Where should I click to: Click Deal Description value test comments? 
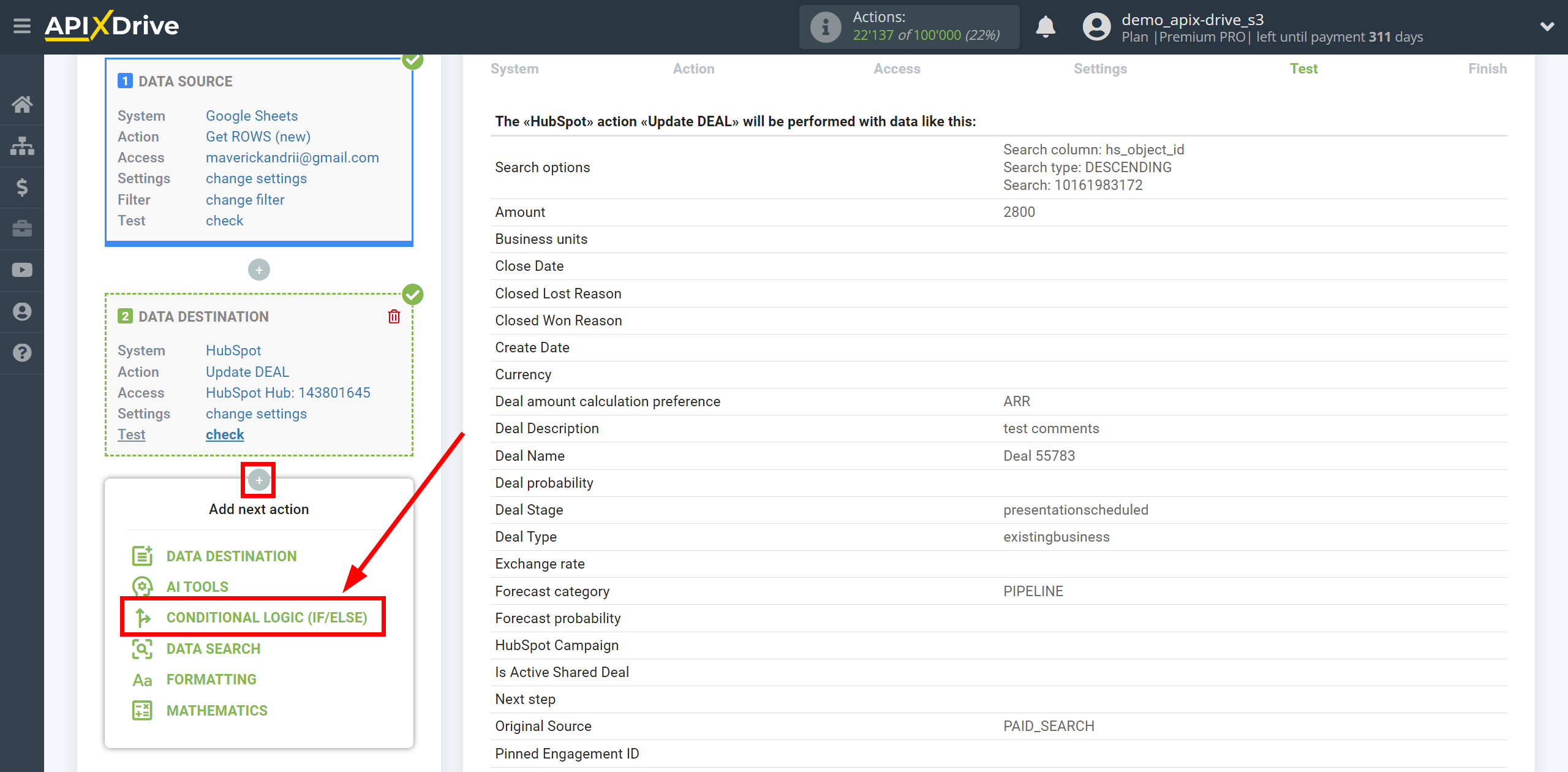tap(1051, 428)
